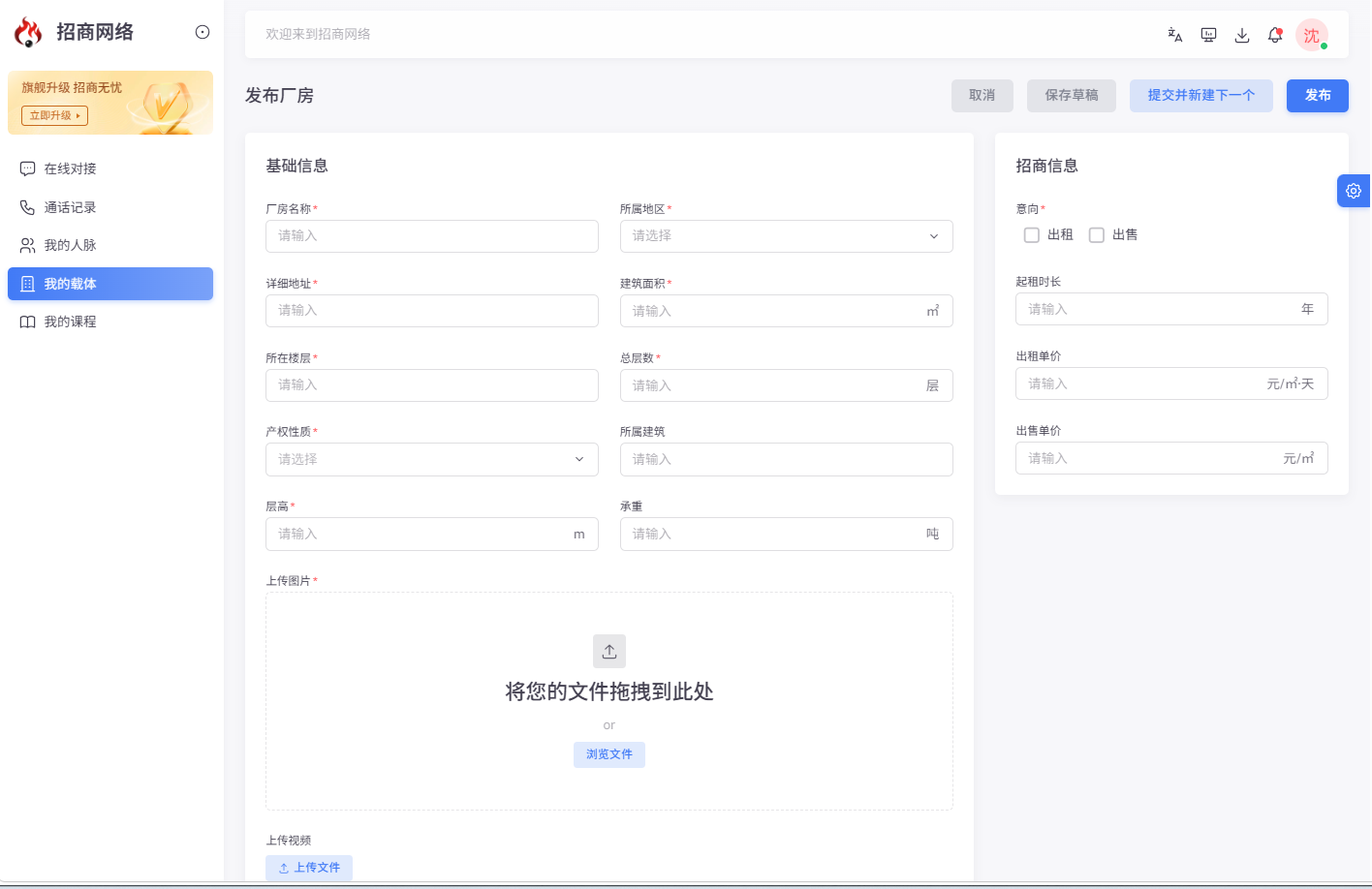Click the 将您的文件拖拽到此处 text
Screen dimensions: 1372x889
pos(609,691)
